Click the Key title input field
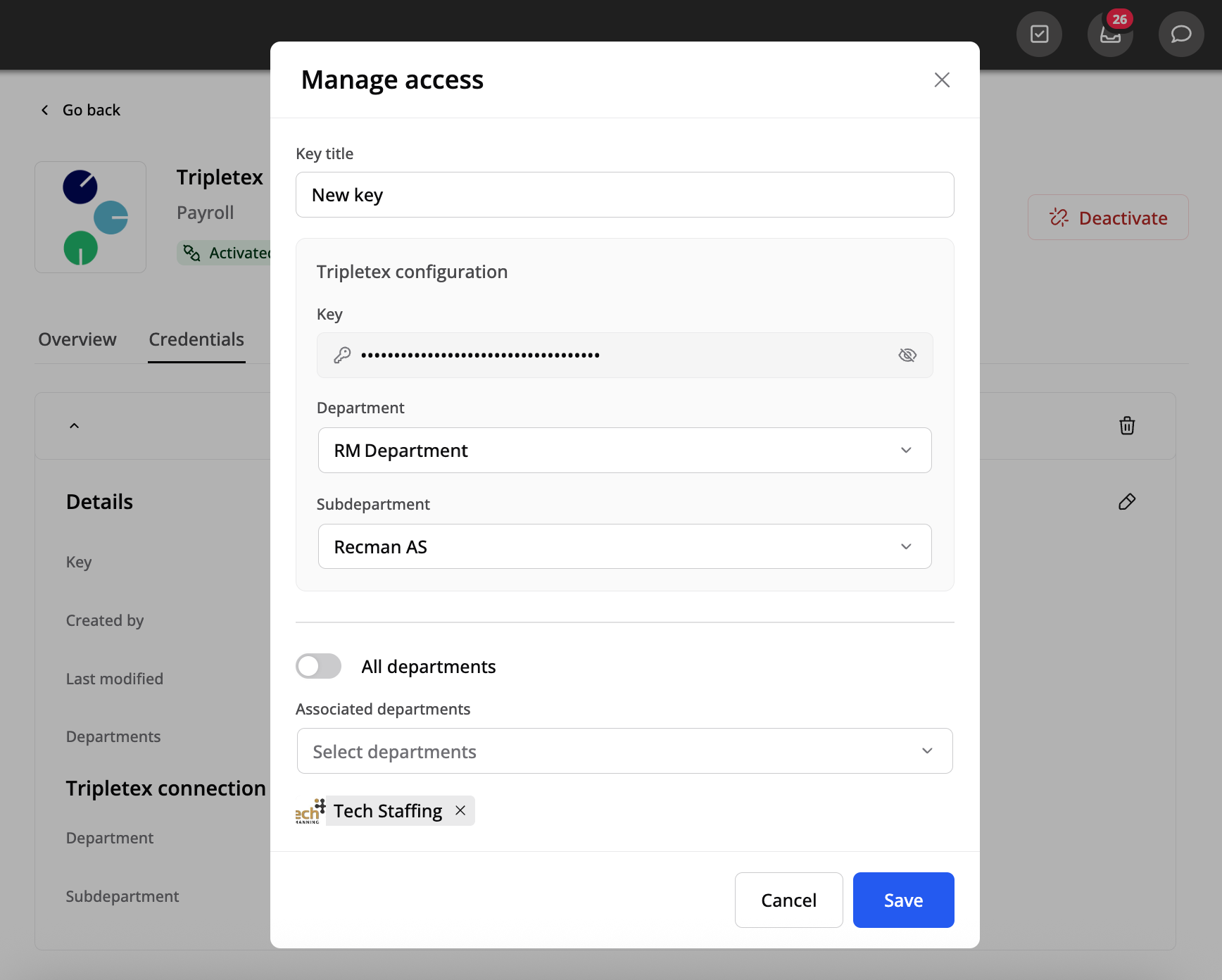 [624, 195]
